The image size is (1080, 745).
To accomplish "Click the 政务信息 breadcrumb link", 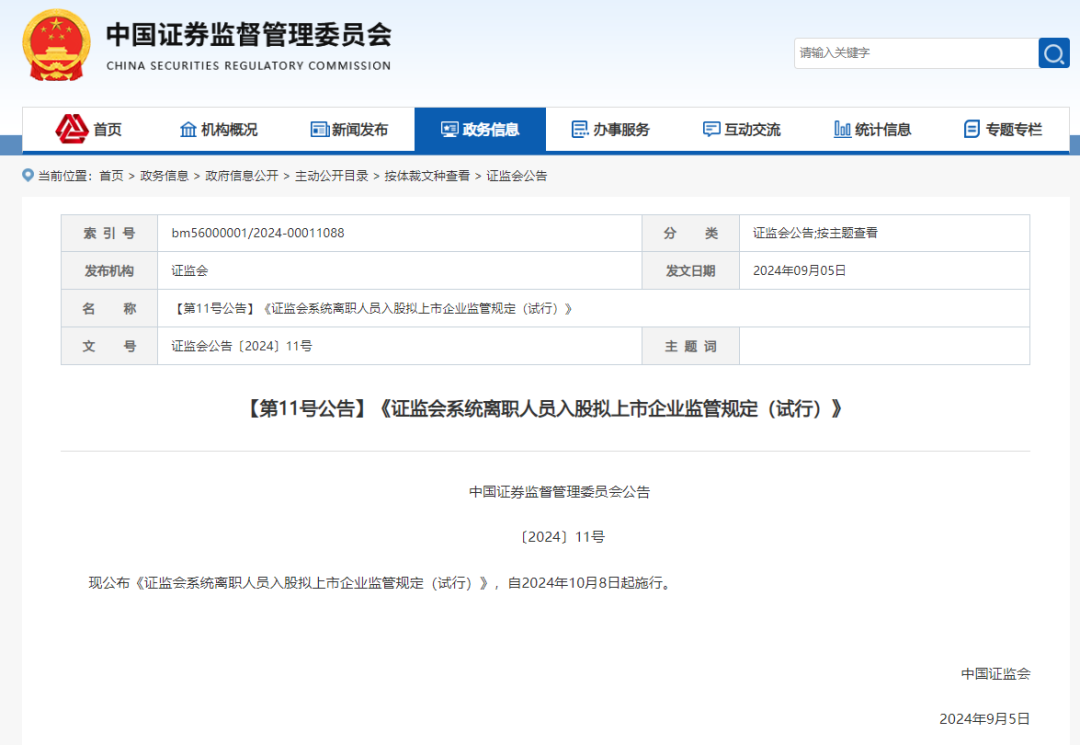I will click(x=165, y=176).
